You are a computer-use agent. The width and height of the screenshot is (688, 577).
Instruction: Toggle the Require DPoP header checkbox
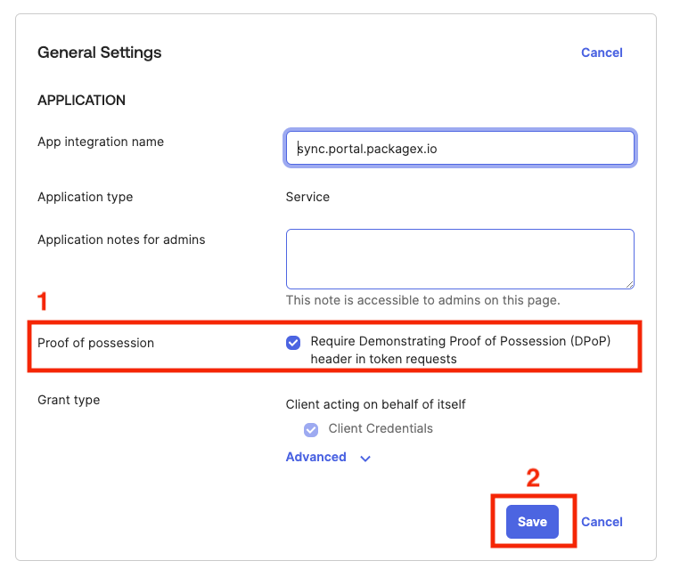293,342
